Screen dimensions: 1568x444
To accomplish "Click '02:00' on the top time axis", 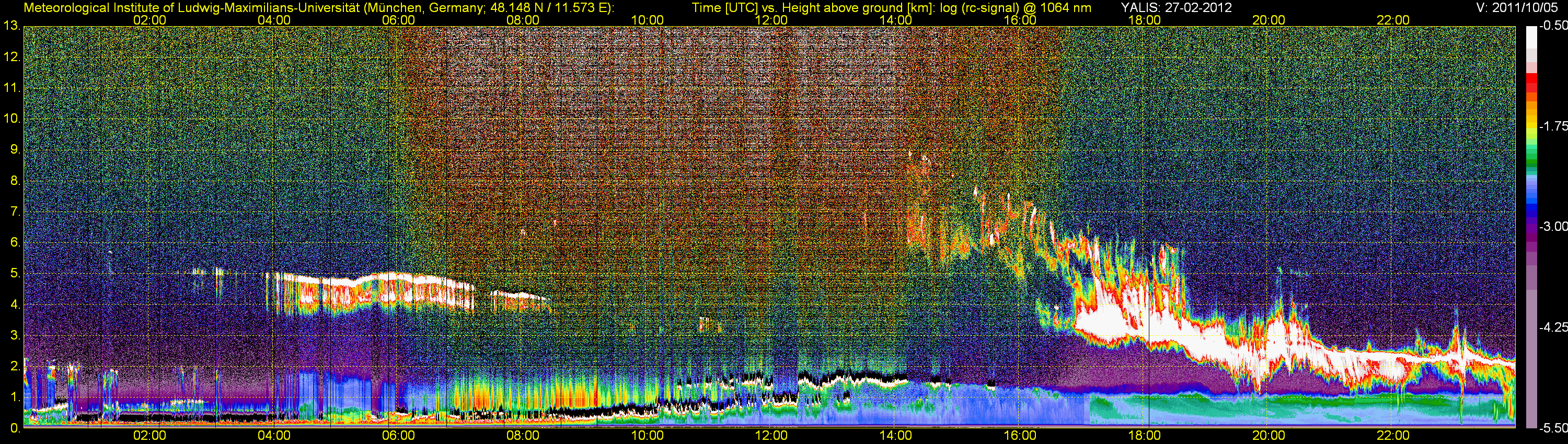I will pyautogui.click(x=149, y=20).
